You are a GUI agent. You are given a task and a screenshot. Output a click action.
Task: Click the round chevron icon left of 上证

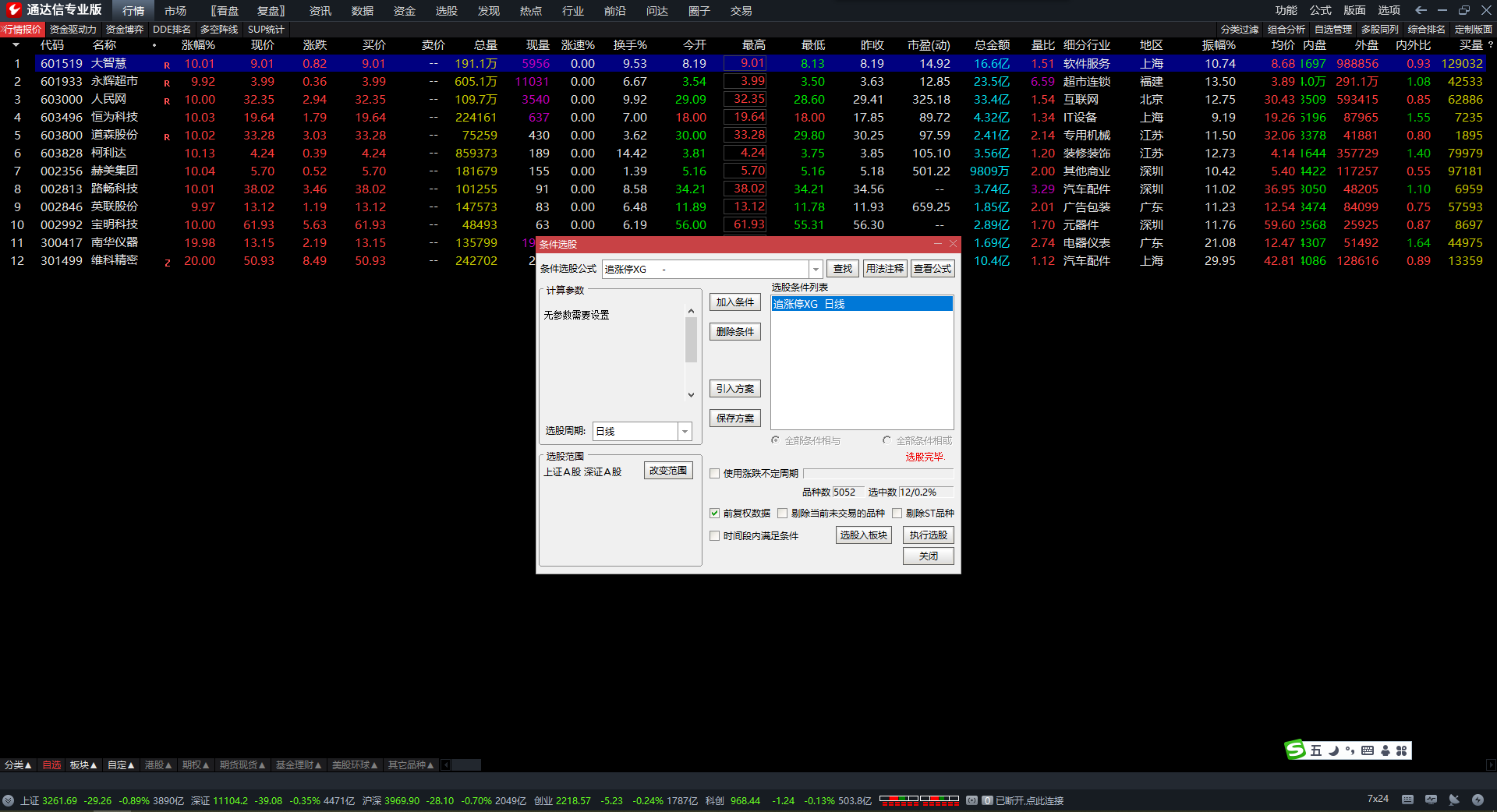click(8, 800)
